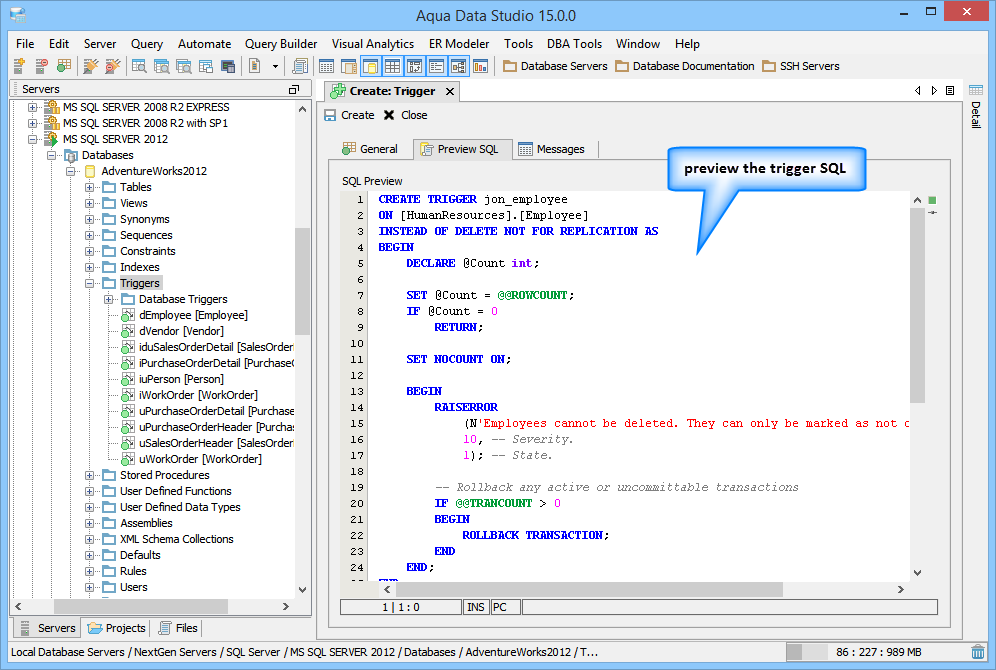This screenshot has width=996, height=670.
Task: Maximize the Servers panel using restore icon
Action: point(294,89)
